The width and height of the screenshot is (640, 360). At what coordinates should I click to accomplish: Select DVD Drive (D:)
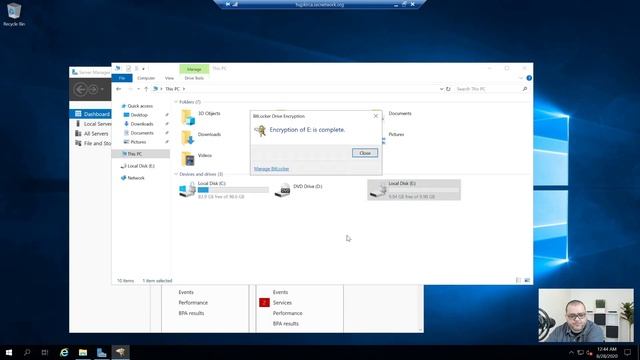pos(299,190)
